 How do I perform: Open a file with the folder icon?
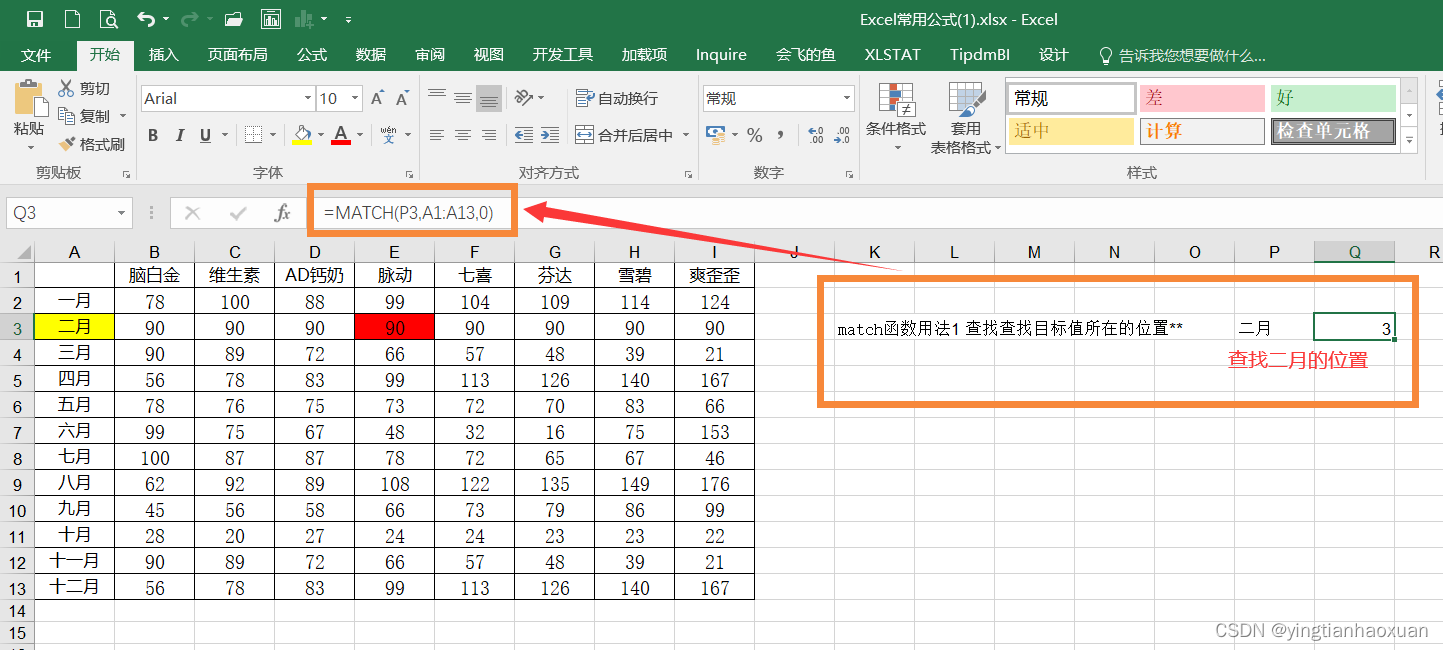click(x=234, y=19)
